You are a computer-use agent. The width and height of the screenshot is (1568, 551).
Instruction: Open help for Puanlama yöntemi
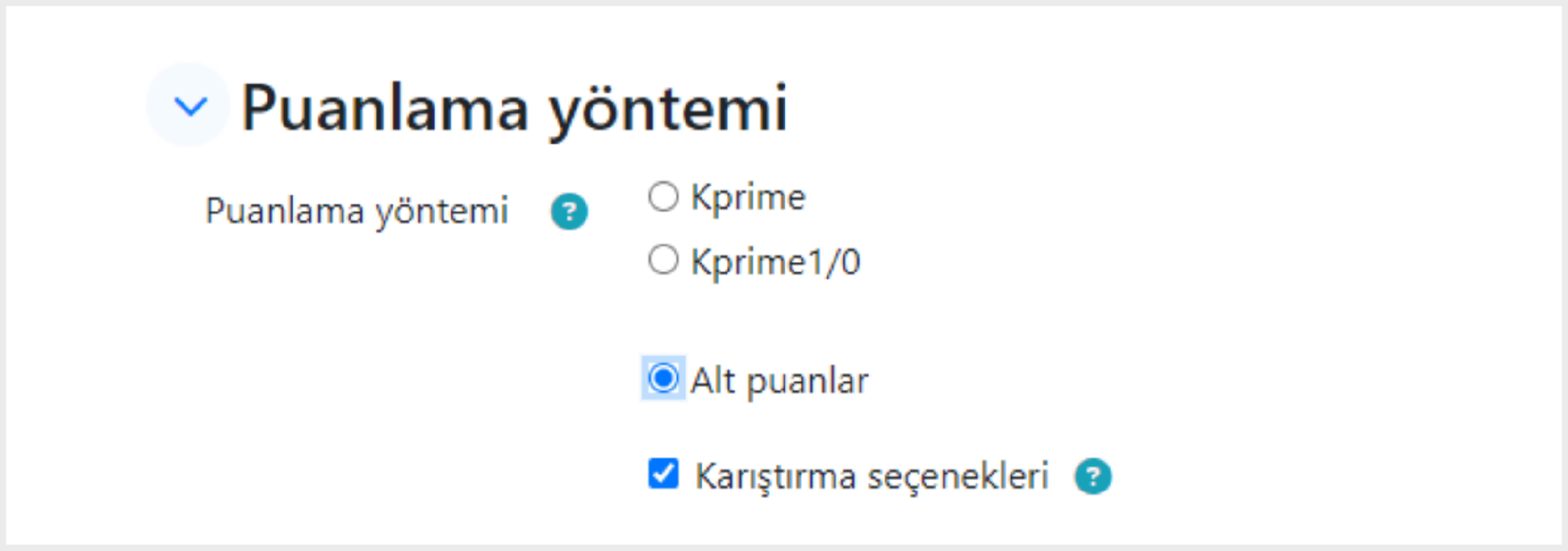(x=569, y=212)
